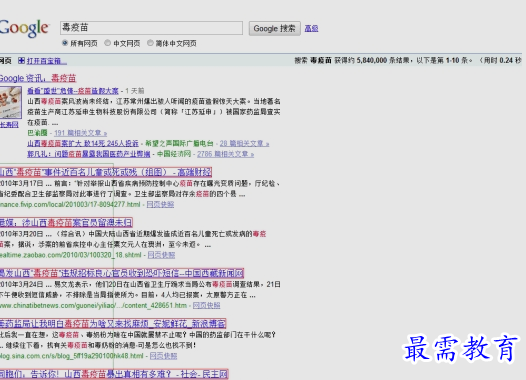Viewport: 526px width, 380px height.
Task: Open 山西毒疫苗案扩大 致14死 245人投诉 headline
Action: 83,143
